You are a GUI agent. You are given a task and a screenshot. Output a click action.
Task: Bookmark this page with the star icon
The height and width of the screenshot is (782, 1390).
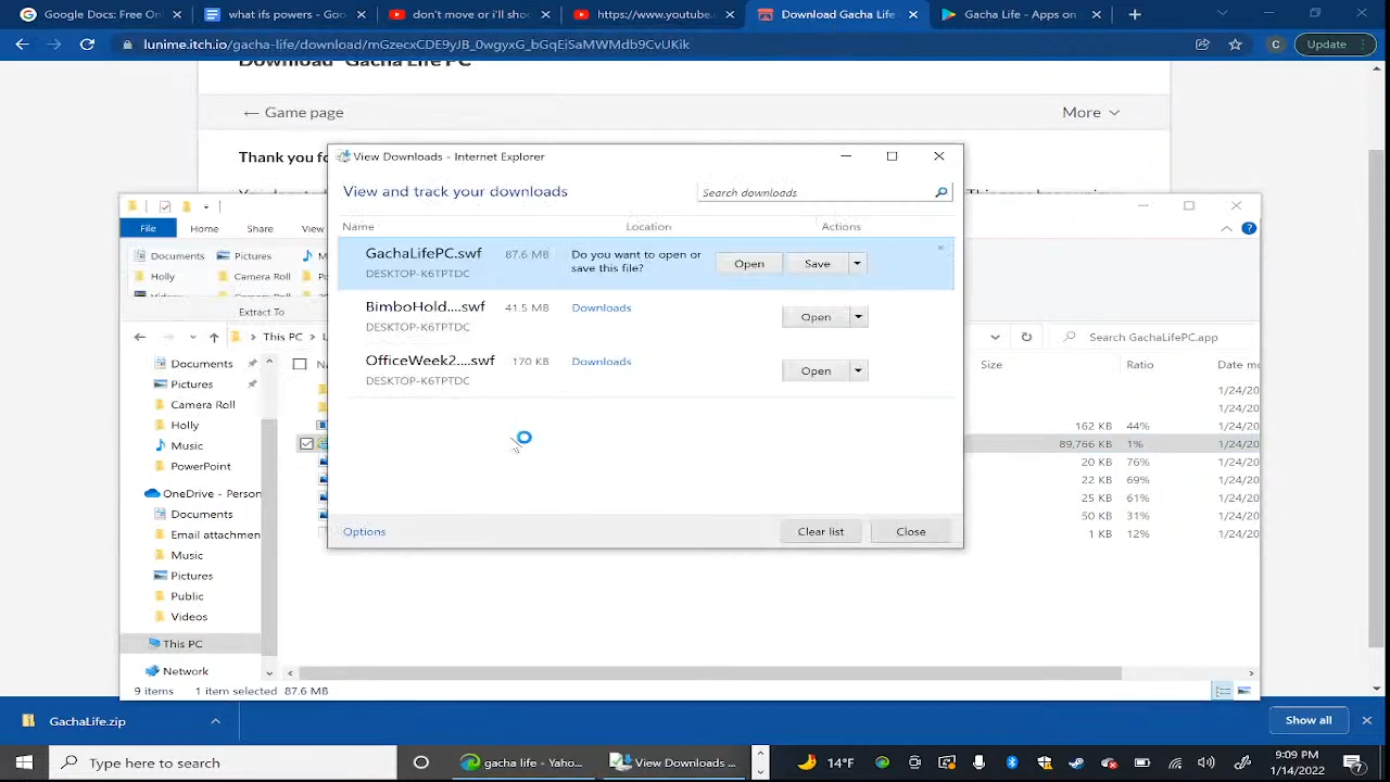[x=1235, y=44]
